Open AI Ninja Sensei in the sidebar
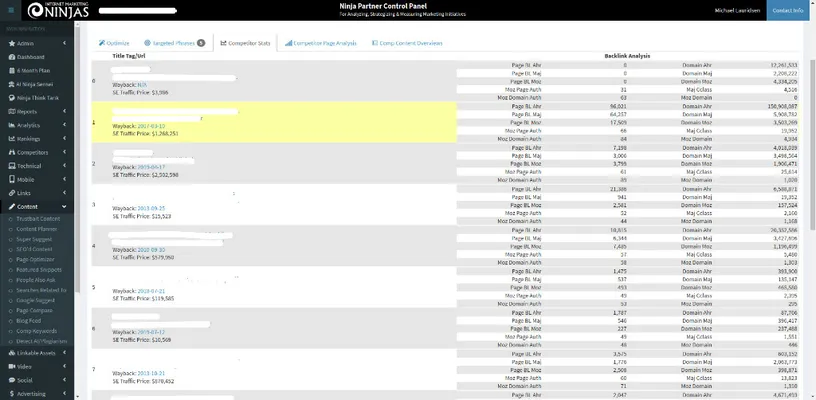Image resolution: width=816 pixels, height=400 pixels. [35, 84]
